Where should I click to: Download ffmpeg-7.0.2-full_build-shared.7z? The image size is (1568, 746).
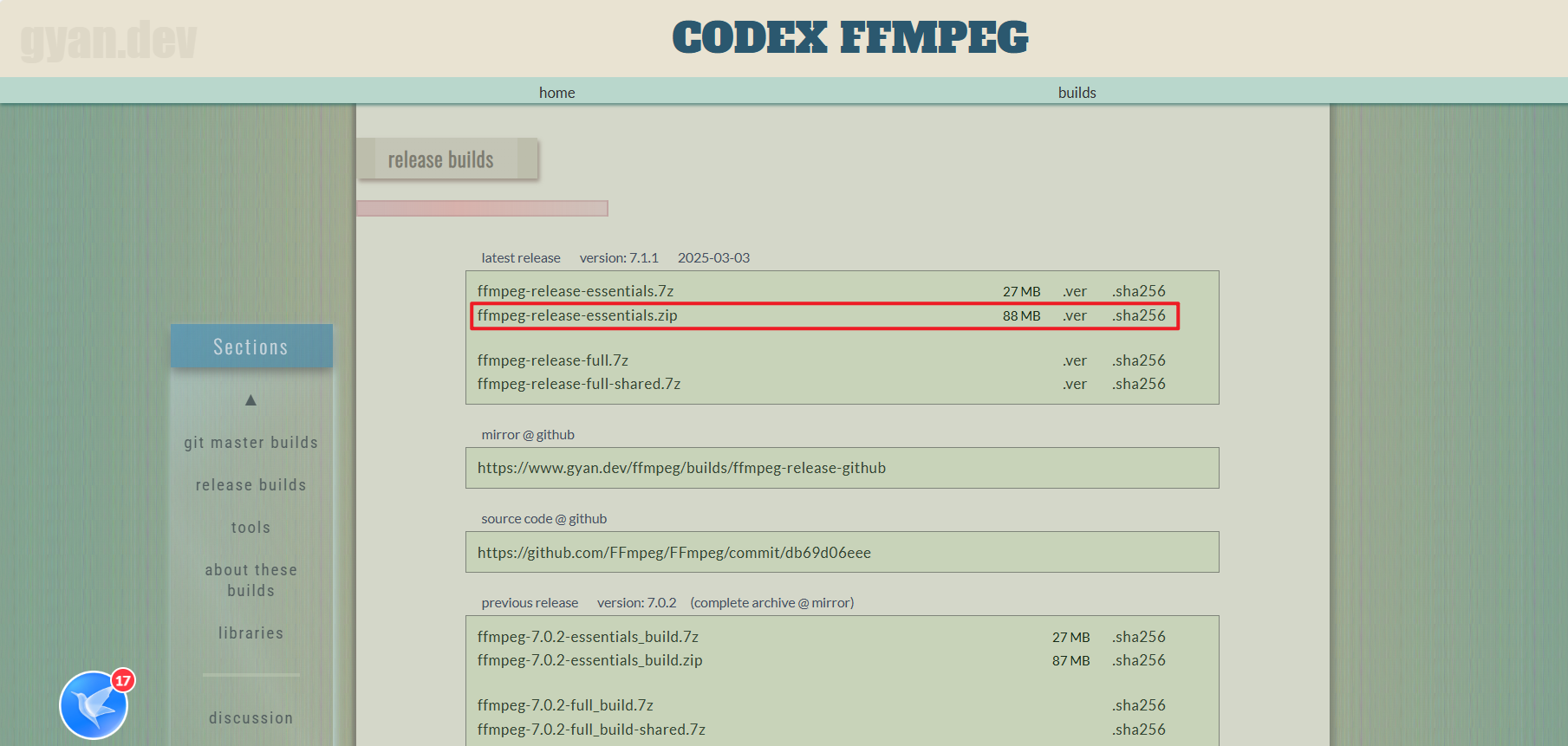coord(591,730)
